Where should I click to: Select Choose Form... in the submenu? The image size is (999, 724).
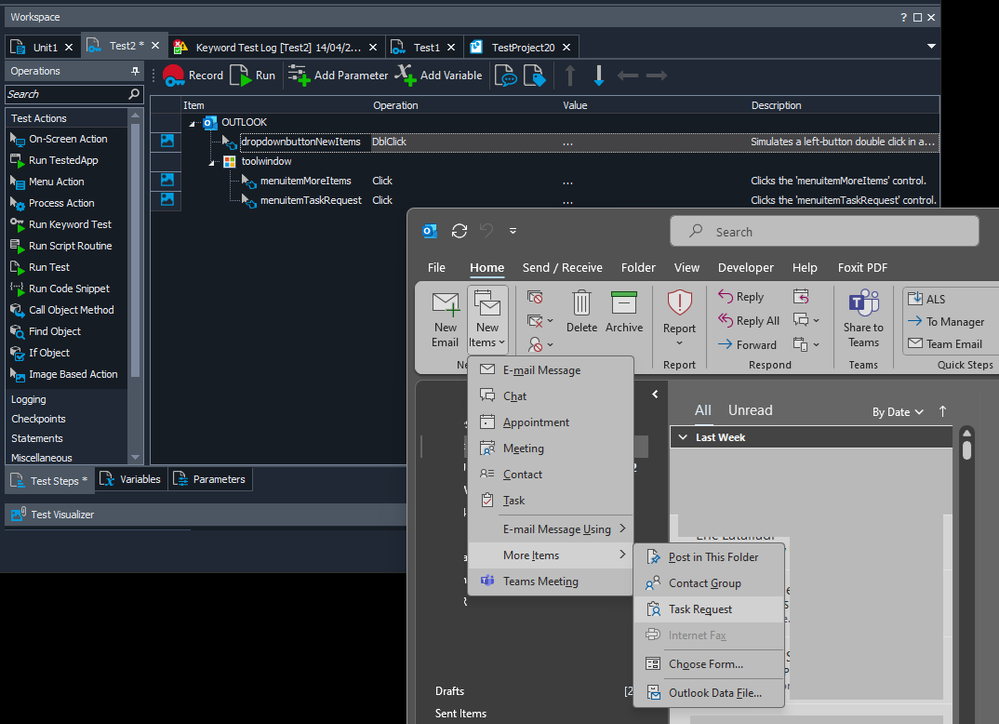(x=709, y=664)
